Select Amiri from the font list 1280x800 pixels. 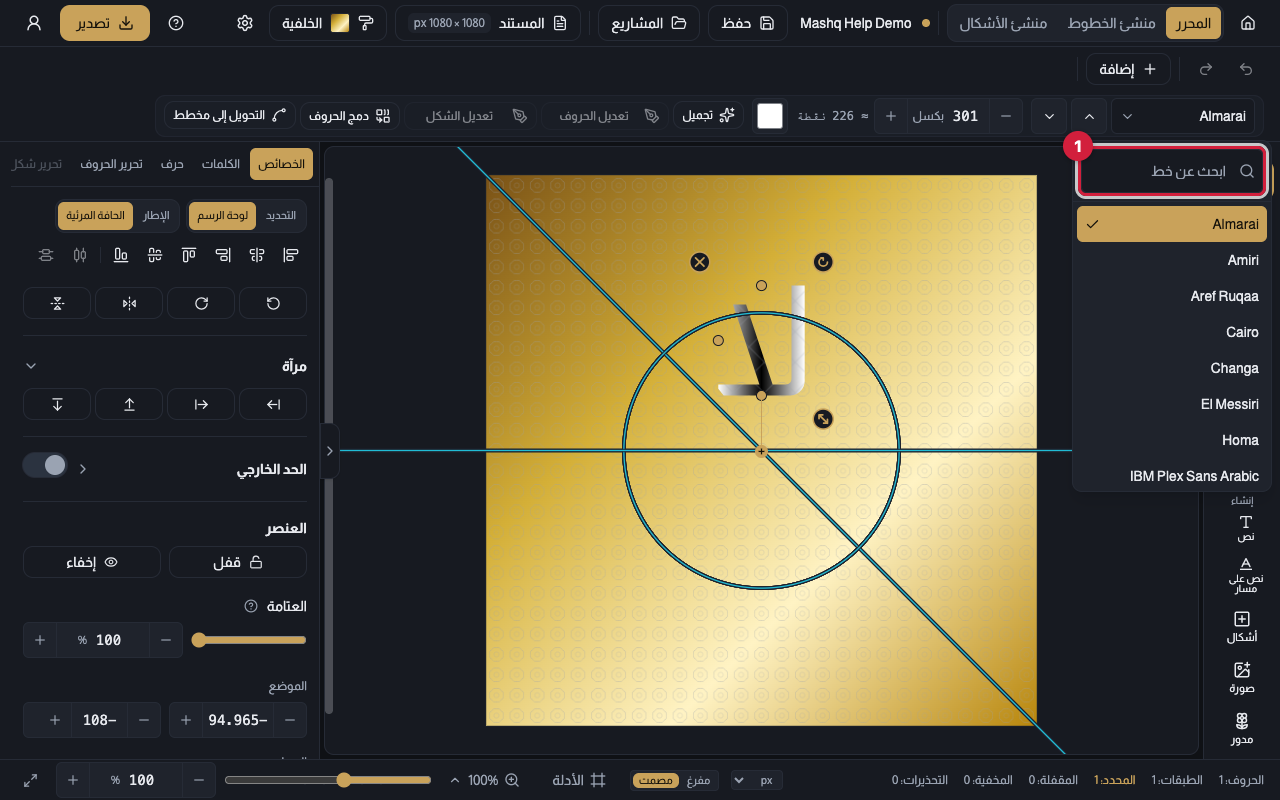(1172, 260)
